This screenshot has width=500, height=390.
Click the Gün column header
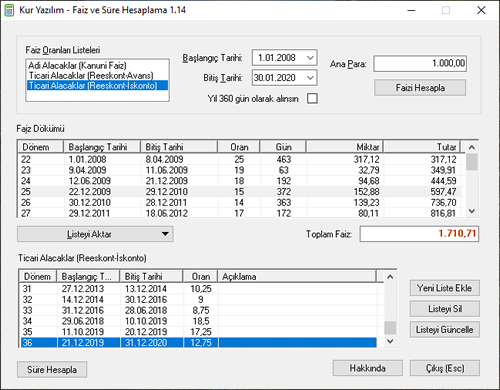click(283, 147)
